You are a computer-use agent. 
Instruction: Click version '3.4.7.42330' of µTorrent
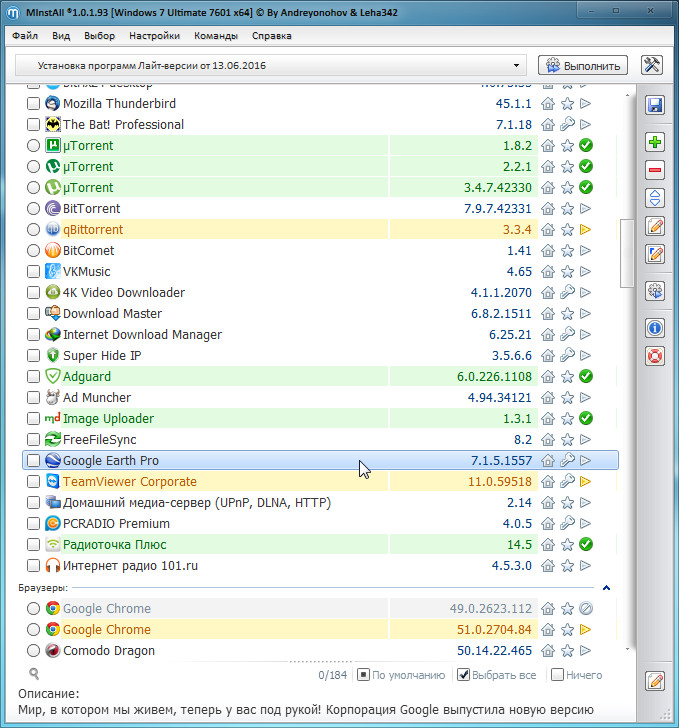[497, 188]
